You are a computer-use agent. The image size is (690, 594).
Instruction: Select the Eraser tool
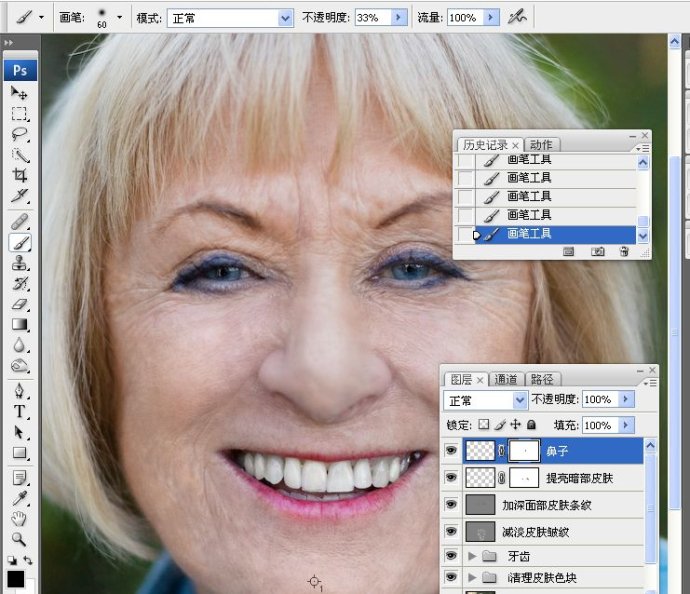coord(19,304)
